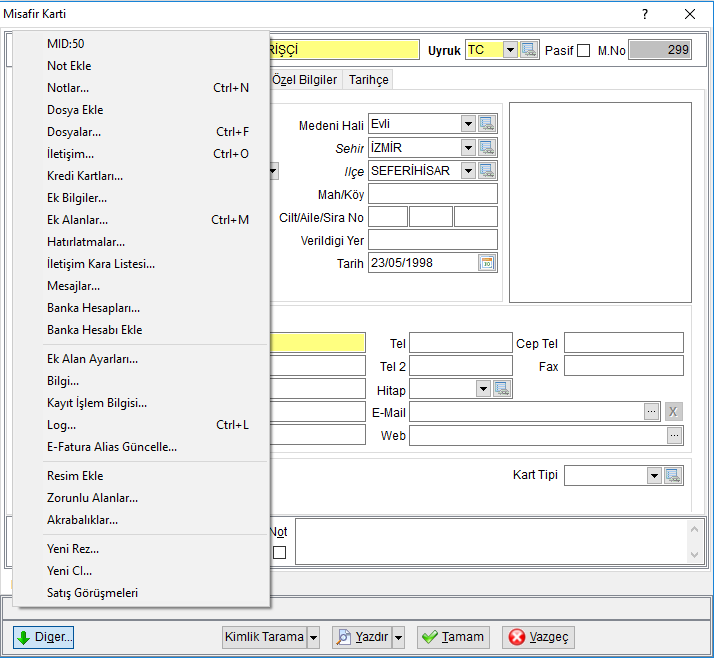Open Yazdır dropdown arrow
This screenshot has width=714, height=658.
tap(398, 637)
